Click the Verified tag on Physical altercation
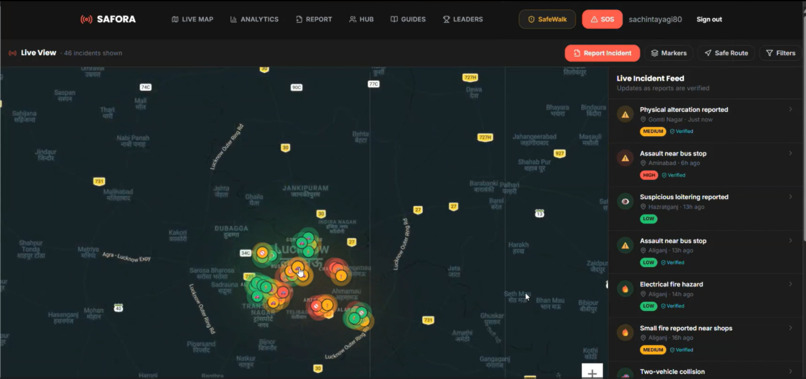 point(681,132)
